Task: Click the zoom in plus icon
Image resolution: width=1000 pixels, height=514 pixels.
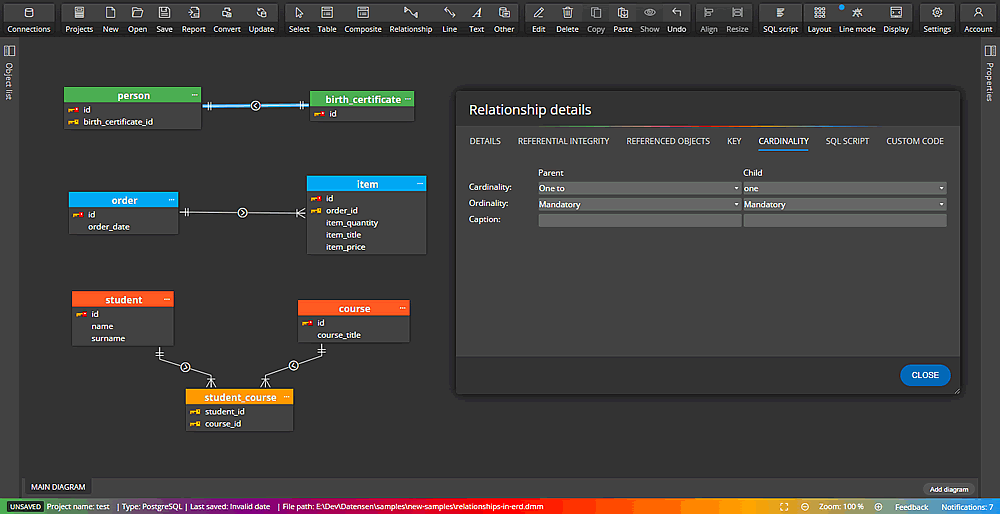Action: click(x=878, y=507)
